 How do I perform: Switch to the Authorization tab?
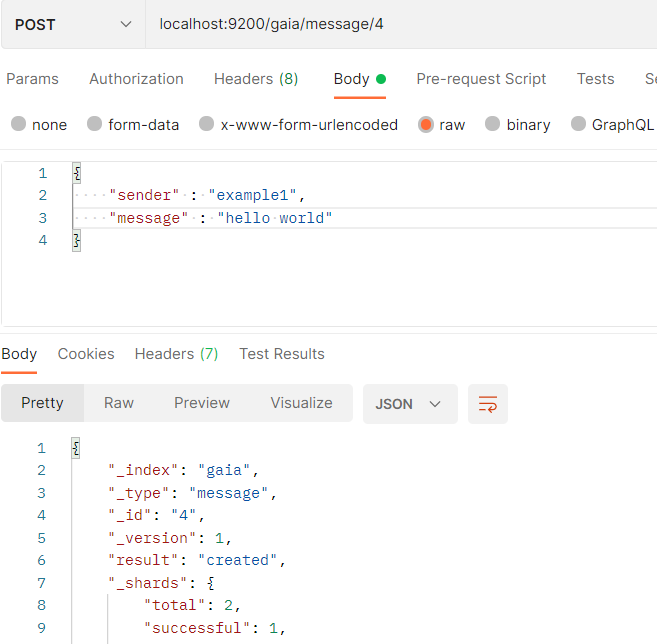[136, 79]
